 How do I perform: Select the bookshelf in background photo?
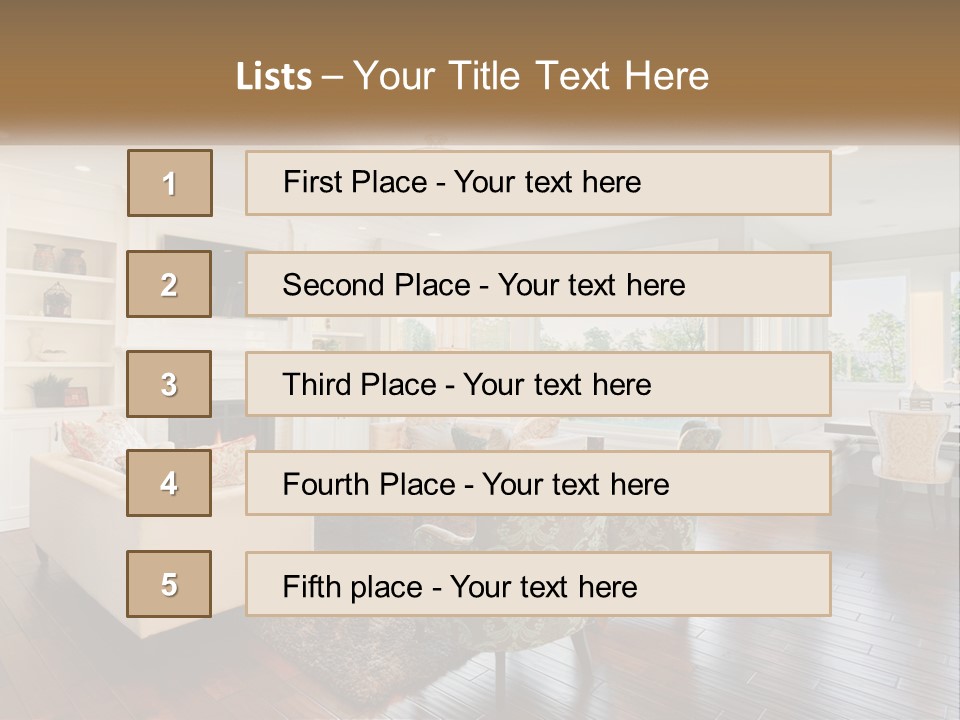(60, 318)
